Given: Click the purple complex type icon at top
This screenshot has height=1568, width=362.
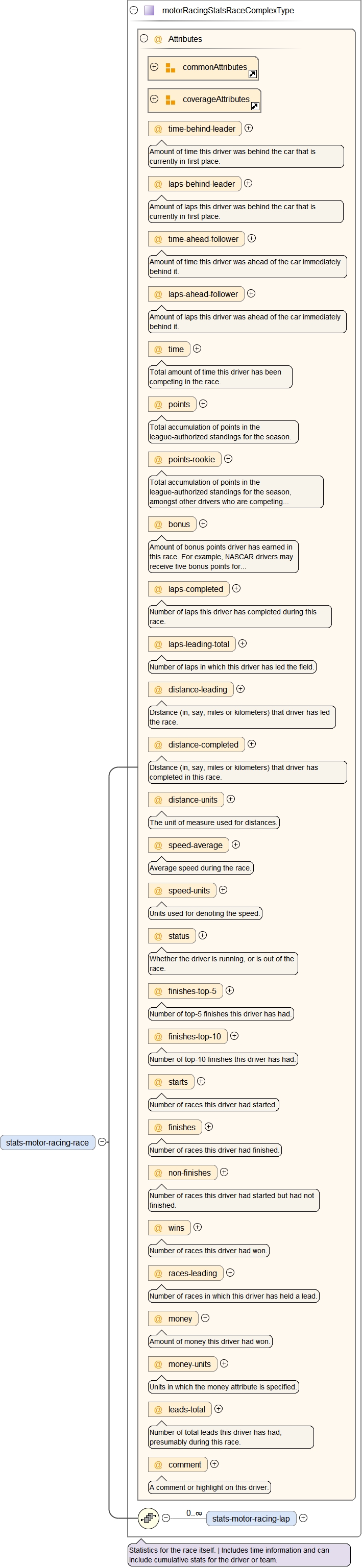Looking at the screenshot, I should (149, 10).
